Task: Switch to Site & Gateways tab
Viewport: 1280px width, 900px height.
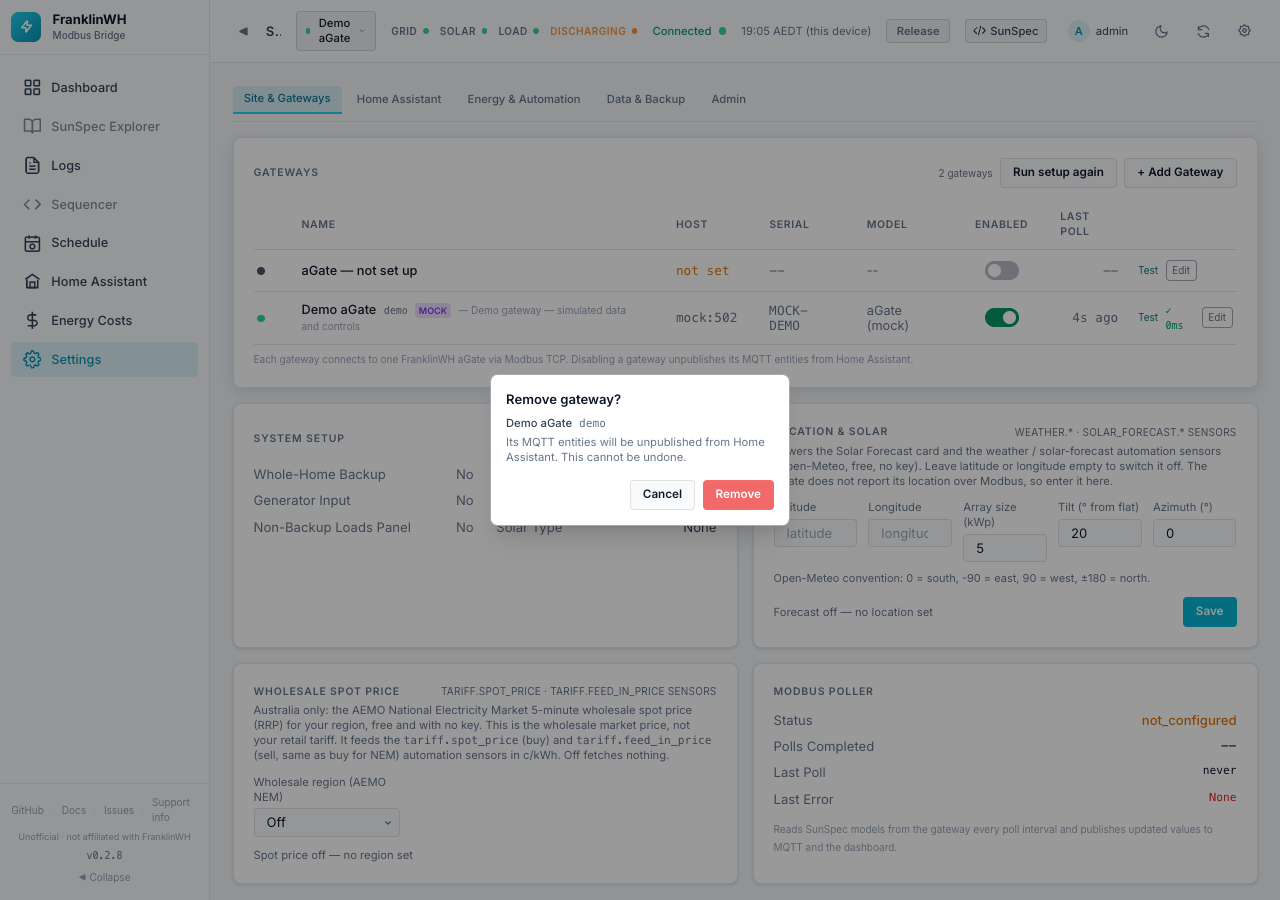Action: coord(287,99)
